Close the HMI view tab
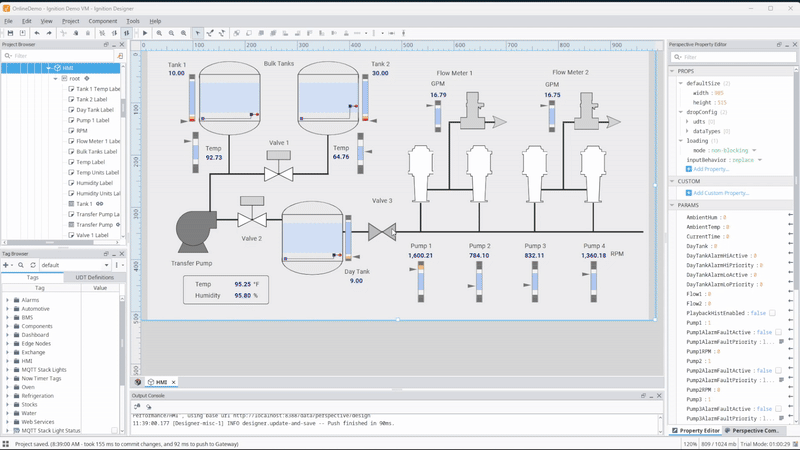The width and height of the screenshot is (800, 450). [173, 382]
